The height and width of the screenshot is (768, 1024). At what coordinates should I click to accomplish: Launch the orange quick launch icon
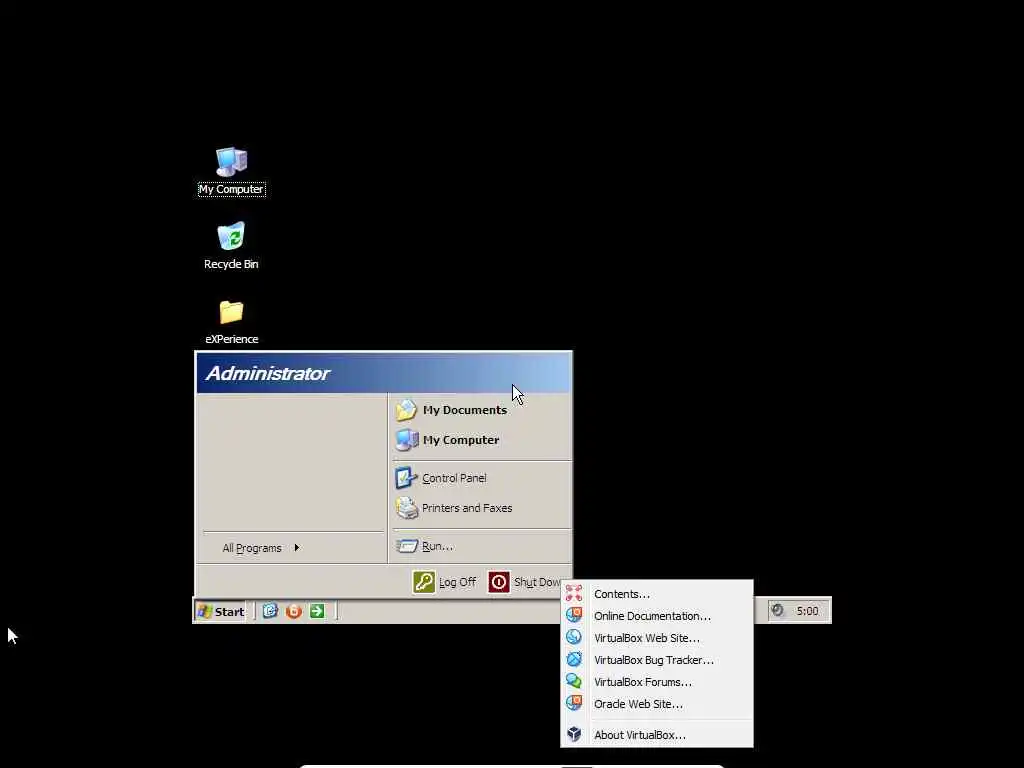click(x=294, y=611)
